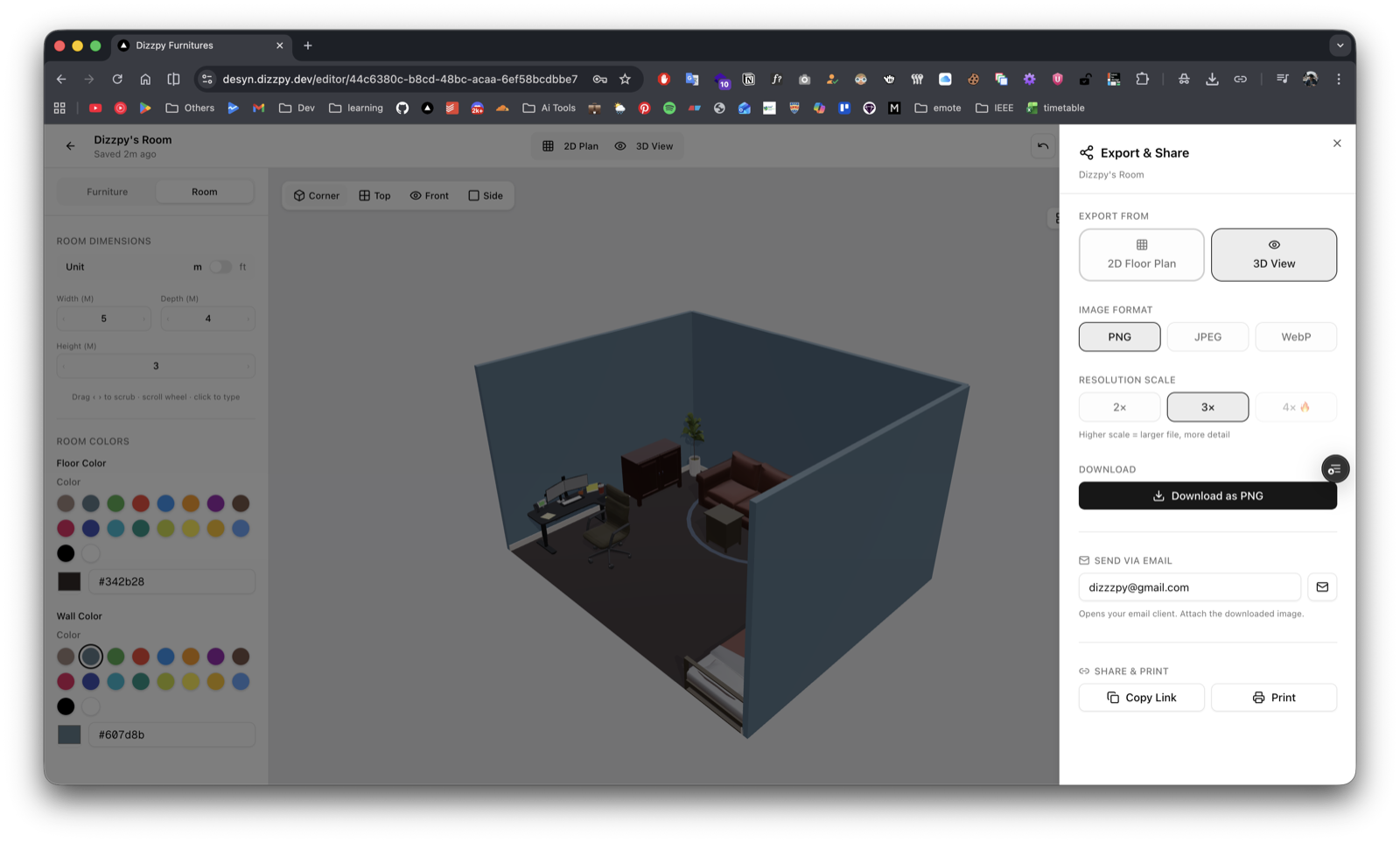Click the floating list icon near Download
This screenshot has height=843, width=1400.
click(1334, 469)
